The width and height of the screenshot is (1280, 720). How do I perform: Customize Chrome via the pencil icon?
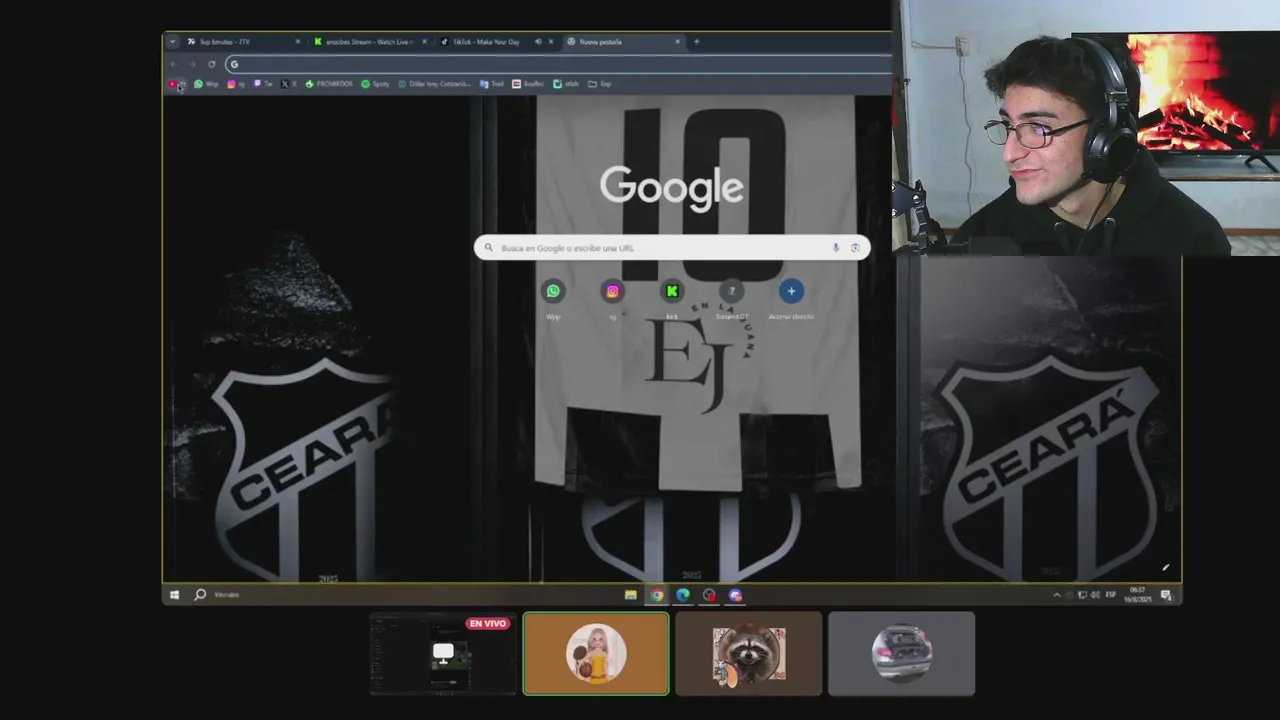[x=1165, y=568]
